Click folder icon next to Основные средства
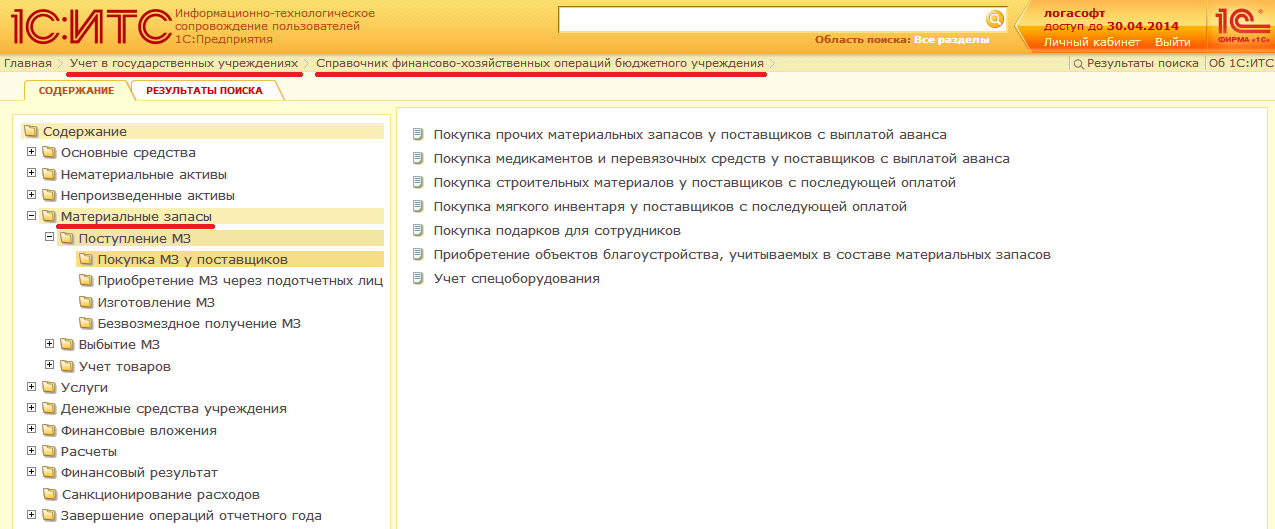1275x529 pixels. click(x=49, y=153)
